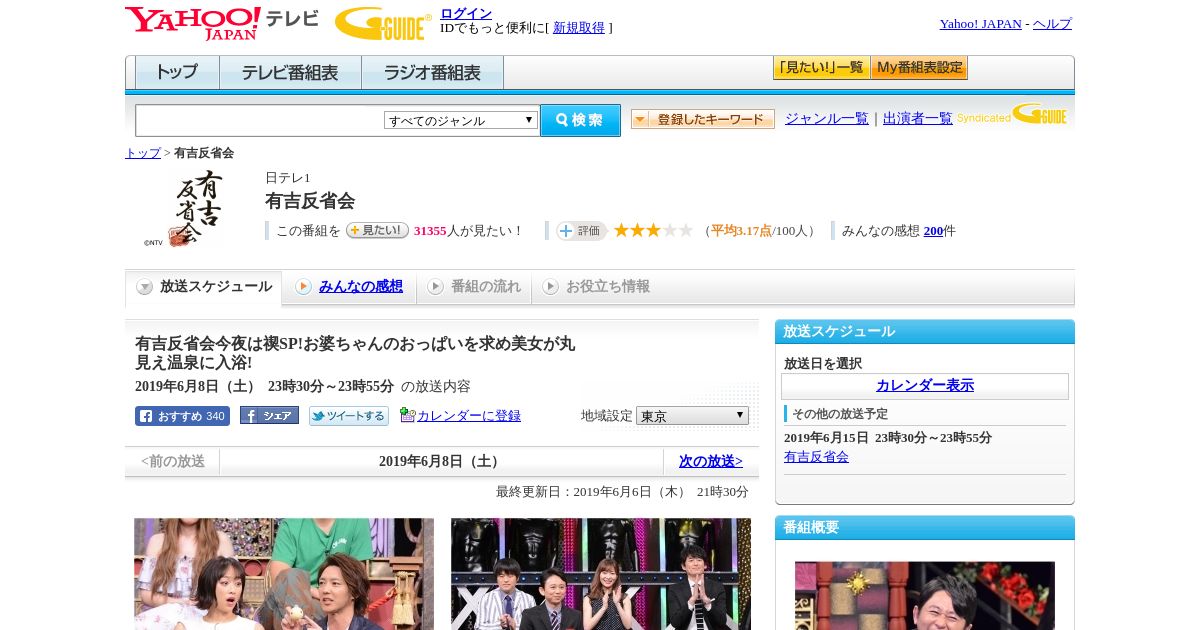Switch to the トップ tab
Image resolution: width=1200 pixels, height=630 pixels.
(x=177, y=73)
